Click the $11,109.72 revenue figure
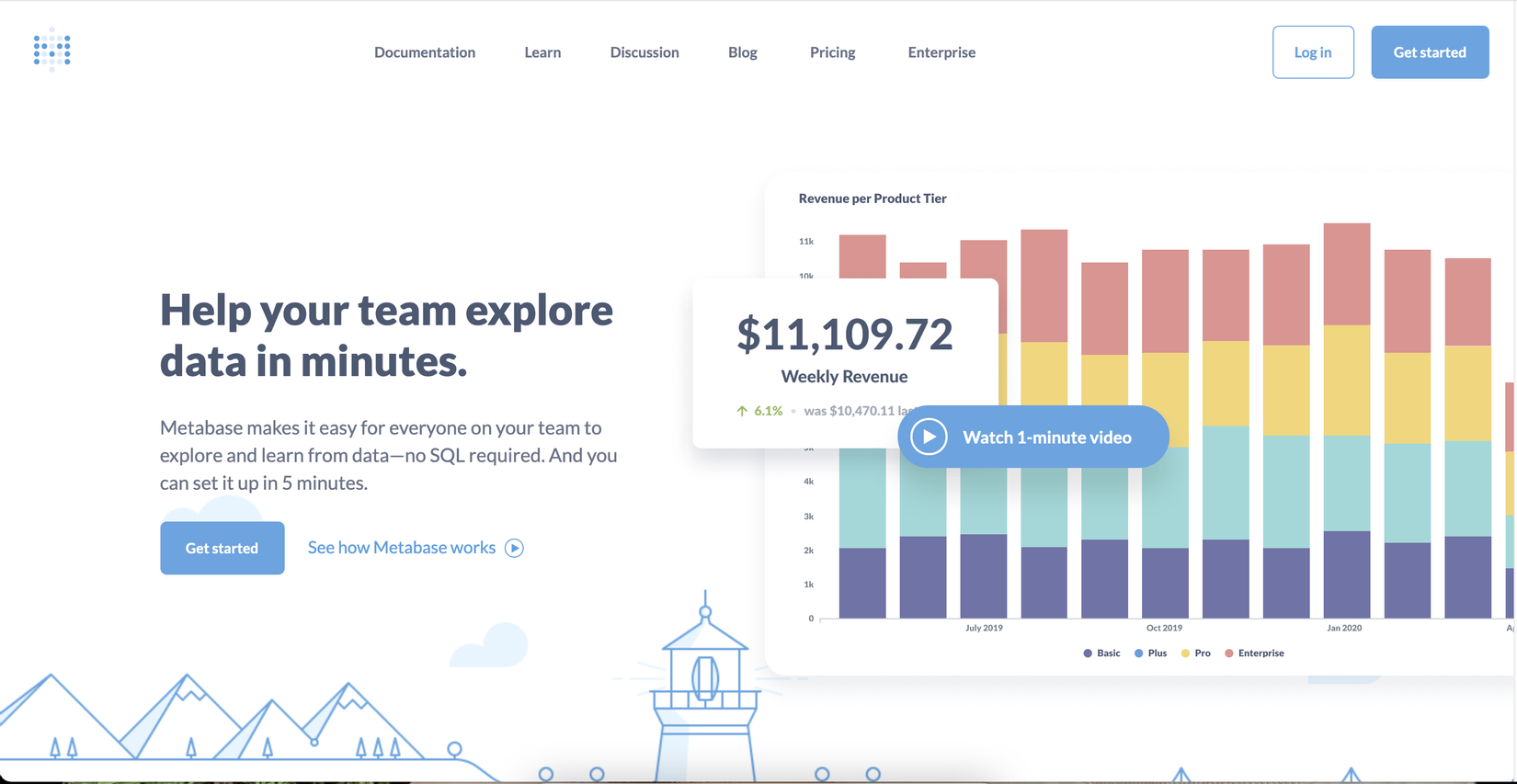 point(844,335)
